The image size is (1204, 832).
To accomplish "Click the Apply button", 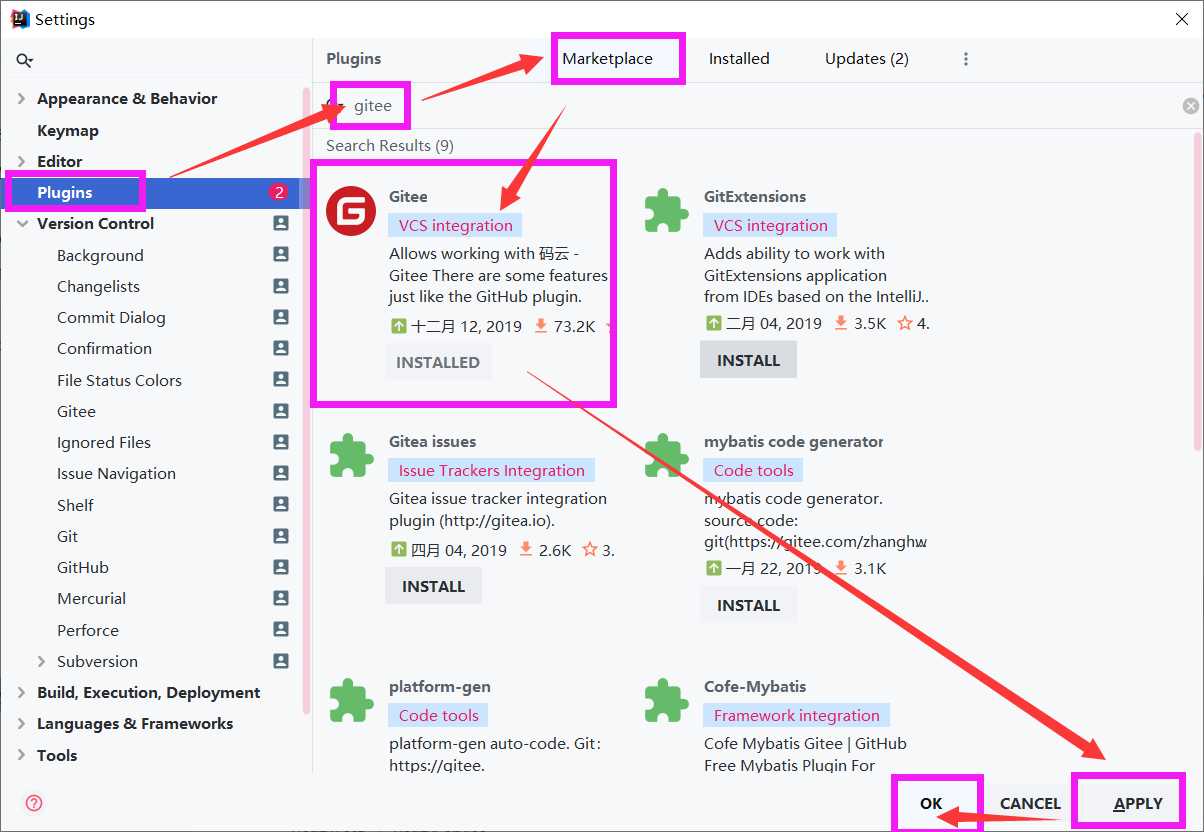I will click(x=1138, y=803).
